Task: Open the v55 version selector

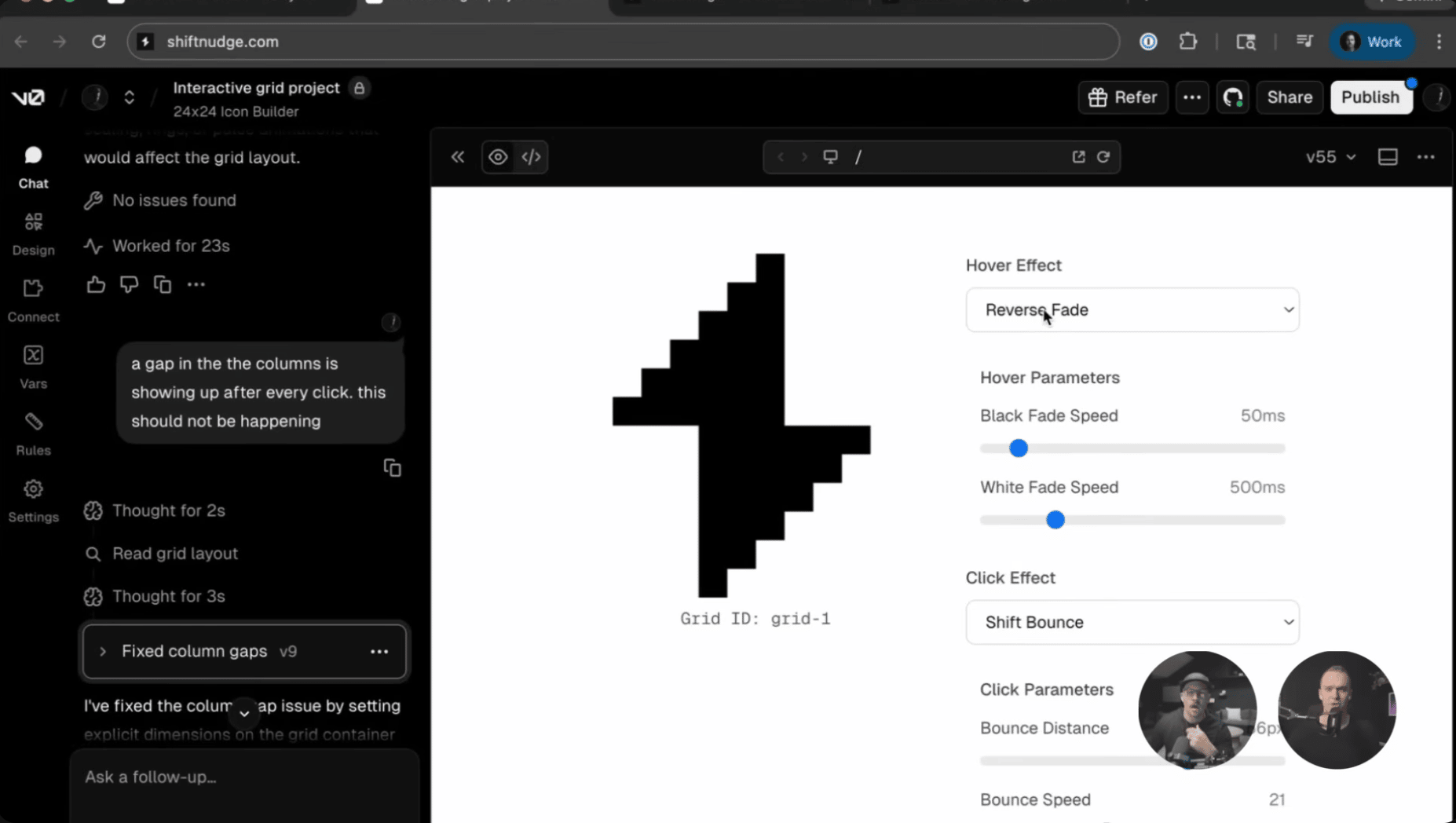Action: point(1330,157)
